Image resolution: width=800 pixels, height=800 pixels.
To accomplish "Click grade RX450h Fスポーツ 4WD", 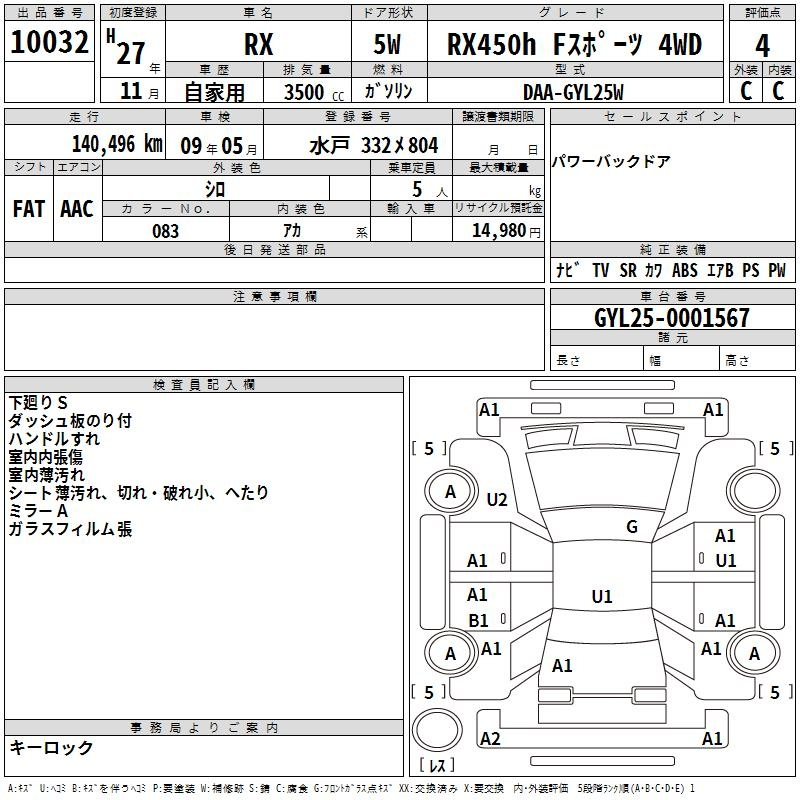I will pos(574,44).
